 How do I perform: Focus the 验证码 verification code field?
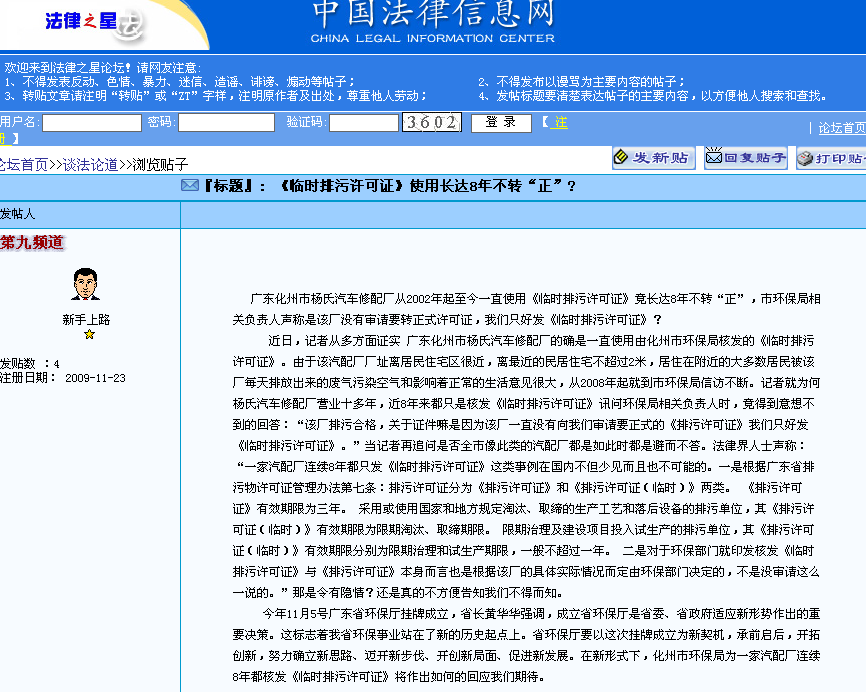364,122
